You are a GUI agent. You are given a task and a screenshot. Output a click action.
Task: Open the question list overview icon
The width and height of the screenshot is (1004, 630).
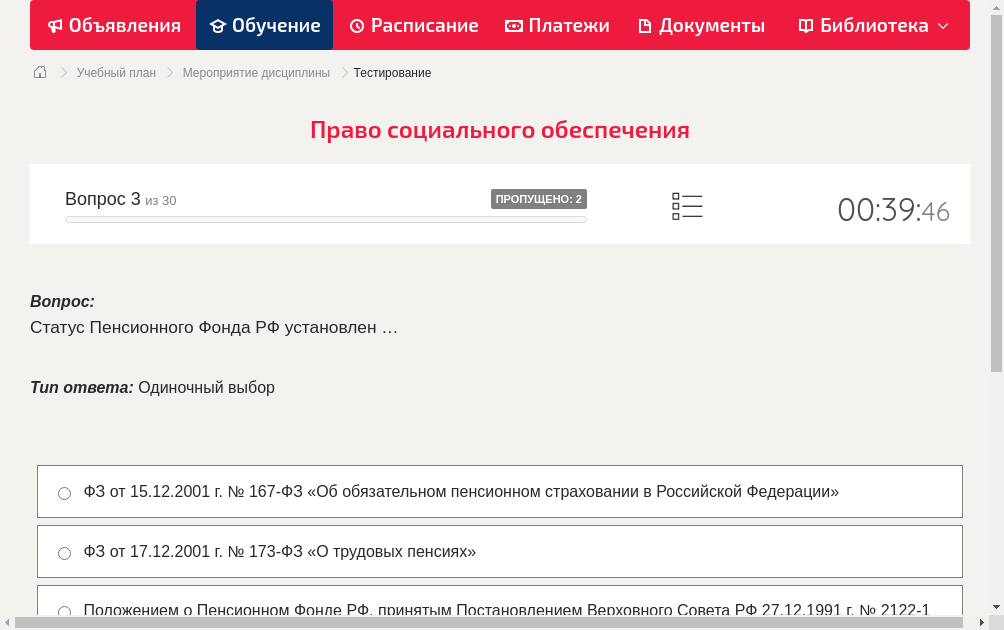(x=687, y=206)
